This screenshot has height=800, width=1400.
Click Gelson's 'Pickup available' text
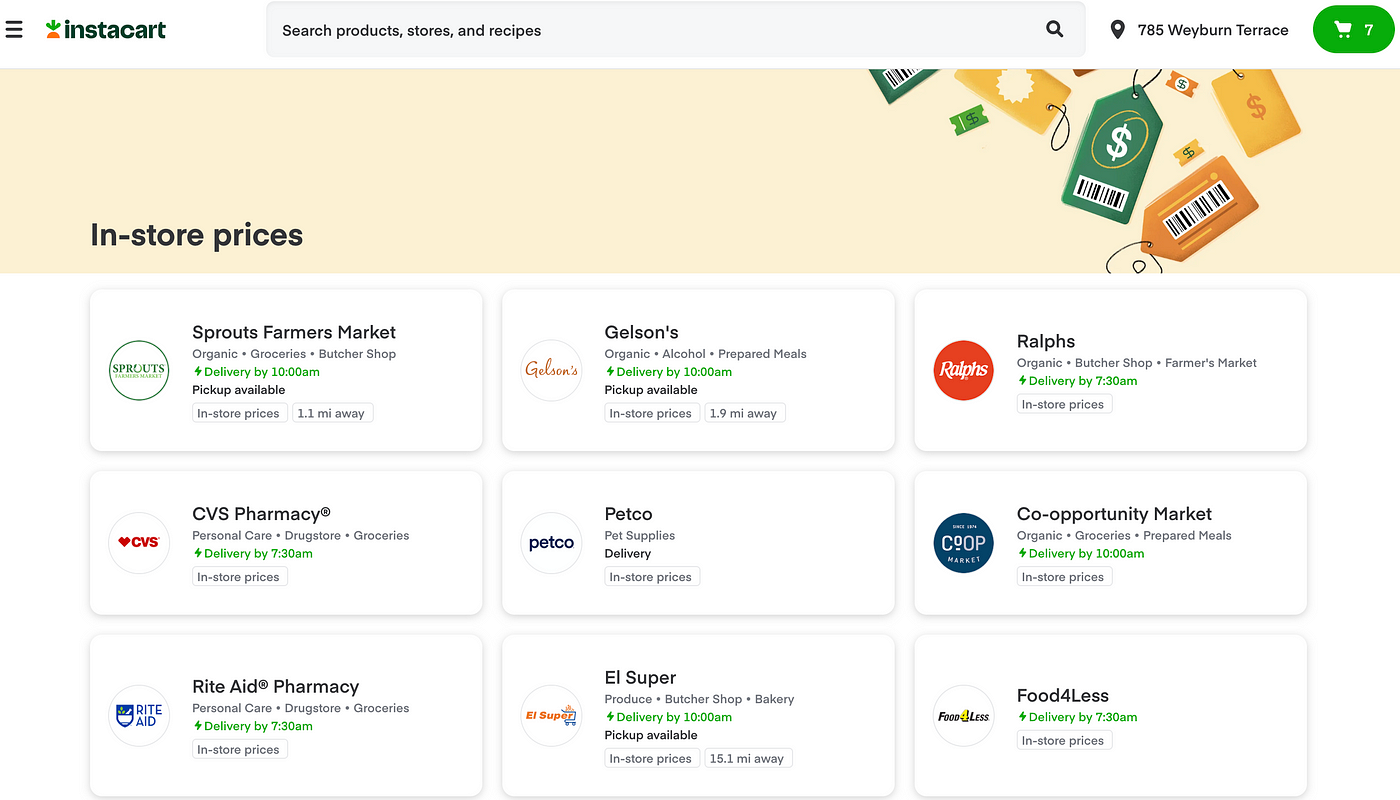[x=651, y=390]
